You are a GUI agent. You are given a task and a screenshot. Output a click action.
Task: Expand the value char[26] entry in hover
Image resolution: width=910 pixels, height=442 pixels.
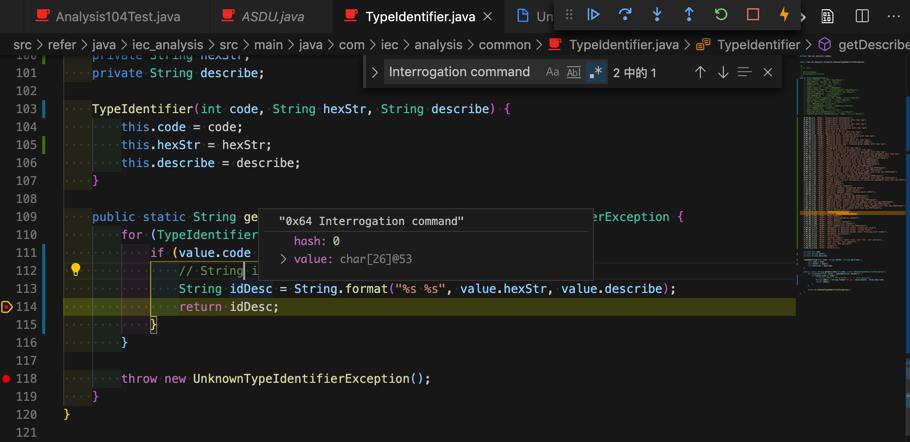tap(284, 259)
